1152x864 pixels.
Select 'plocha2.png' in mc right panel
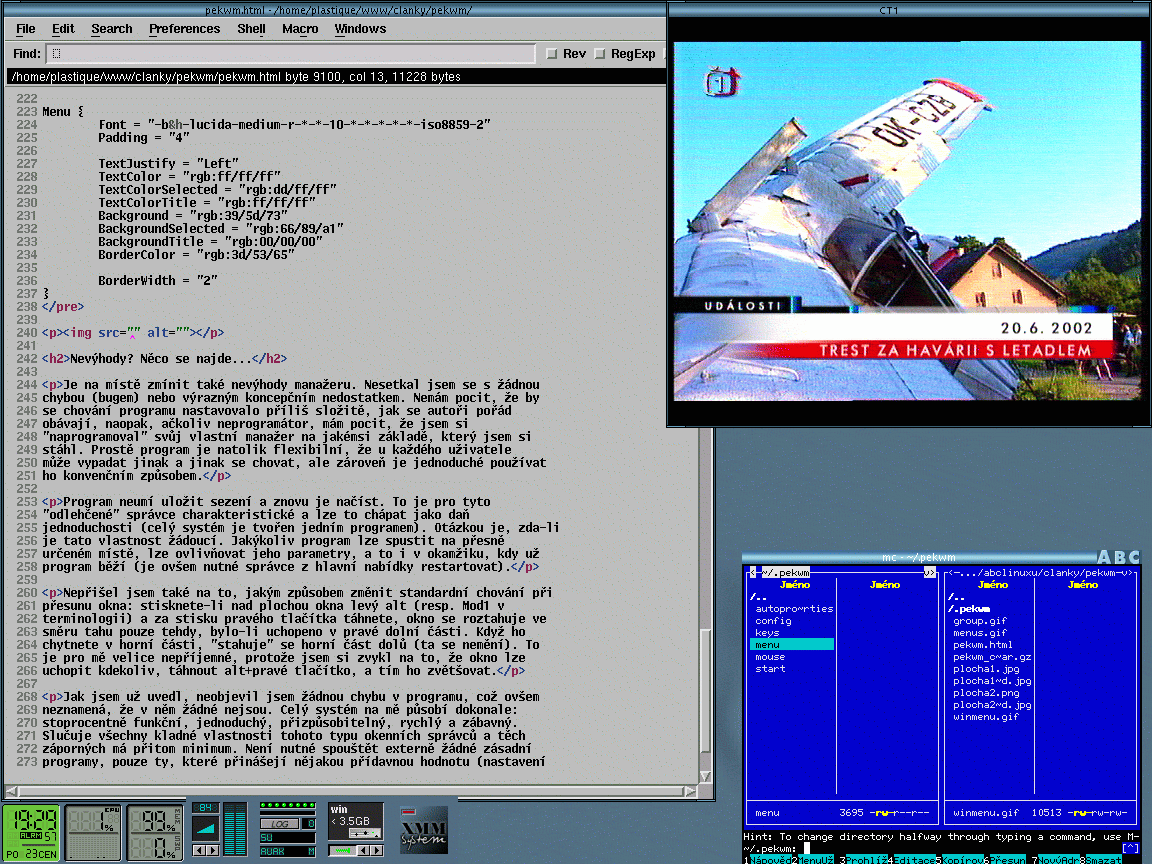(986, 693)
